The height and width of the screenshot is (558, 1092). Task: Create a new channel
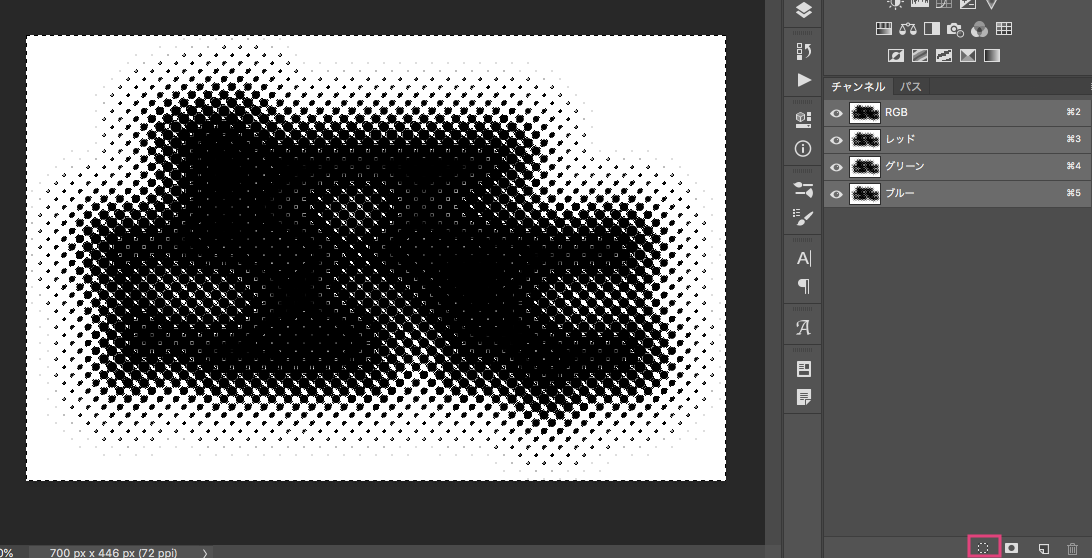1043,548
